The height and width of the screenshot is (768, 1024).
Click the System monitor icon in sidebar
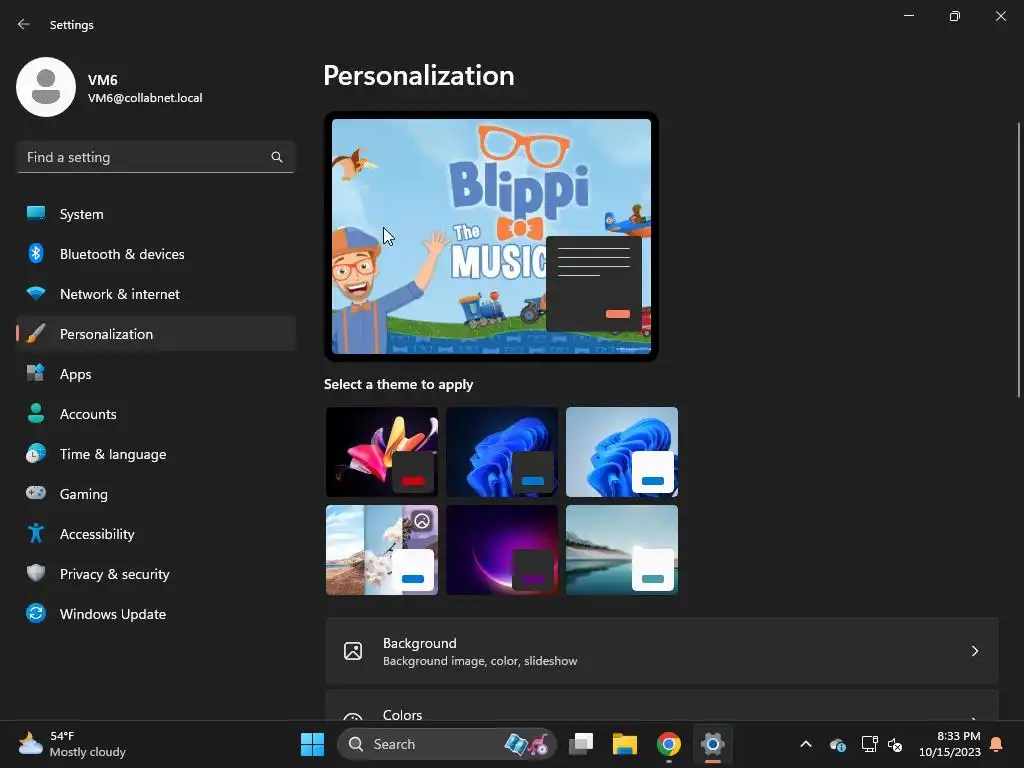[x=36, y=214]
